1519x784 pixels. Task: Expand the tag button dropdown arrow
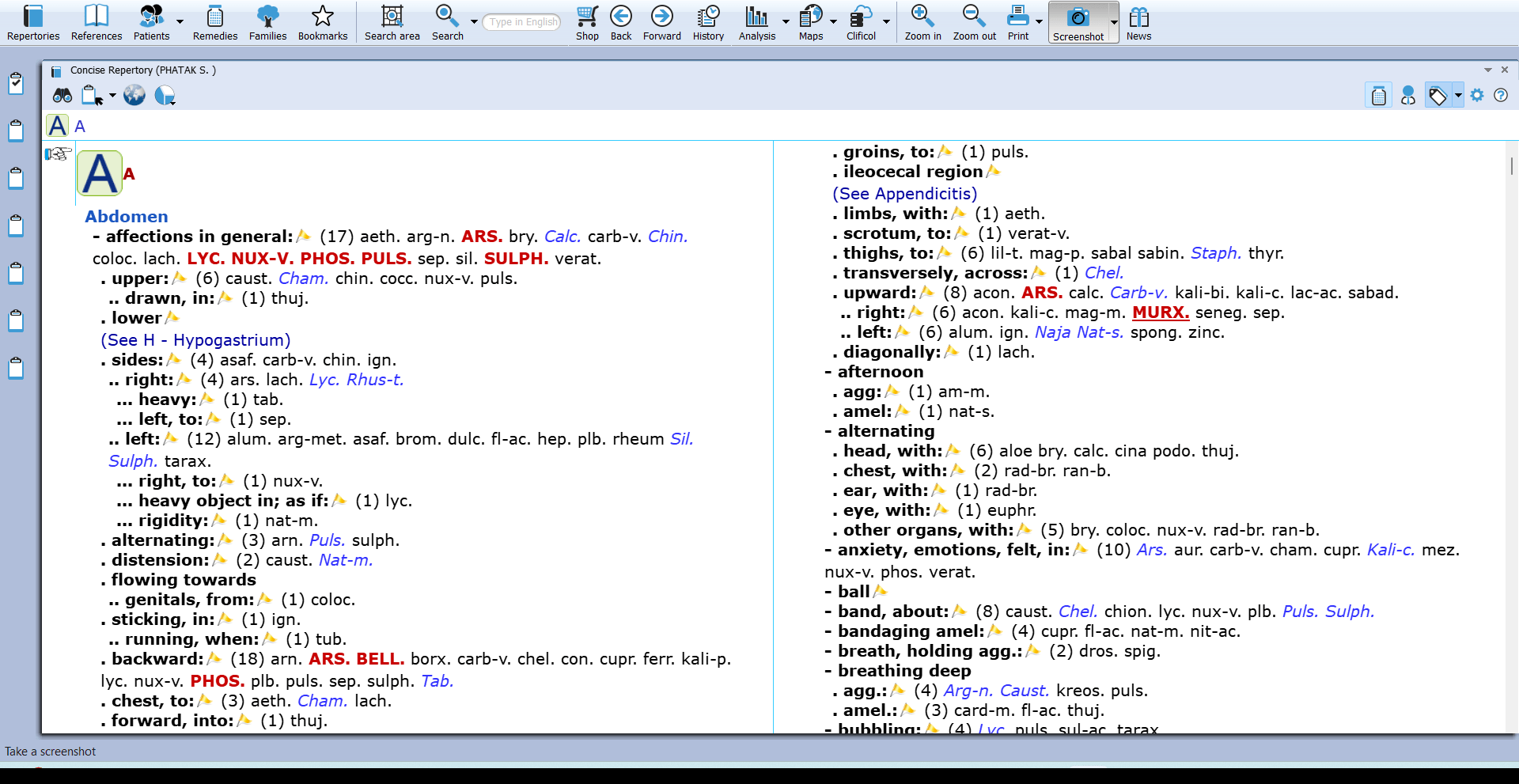(x=1457, y=96)
